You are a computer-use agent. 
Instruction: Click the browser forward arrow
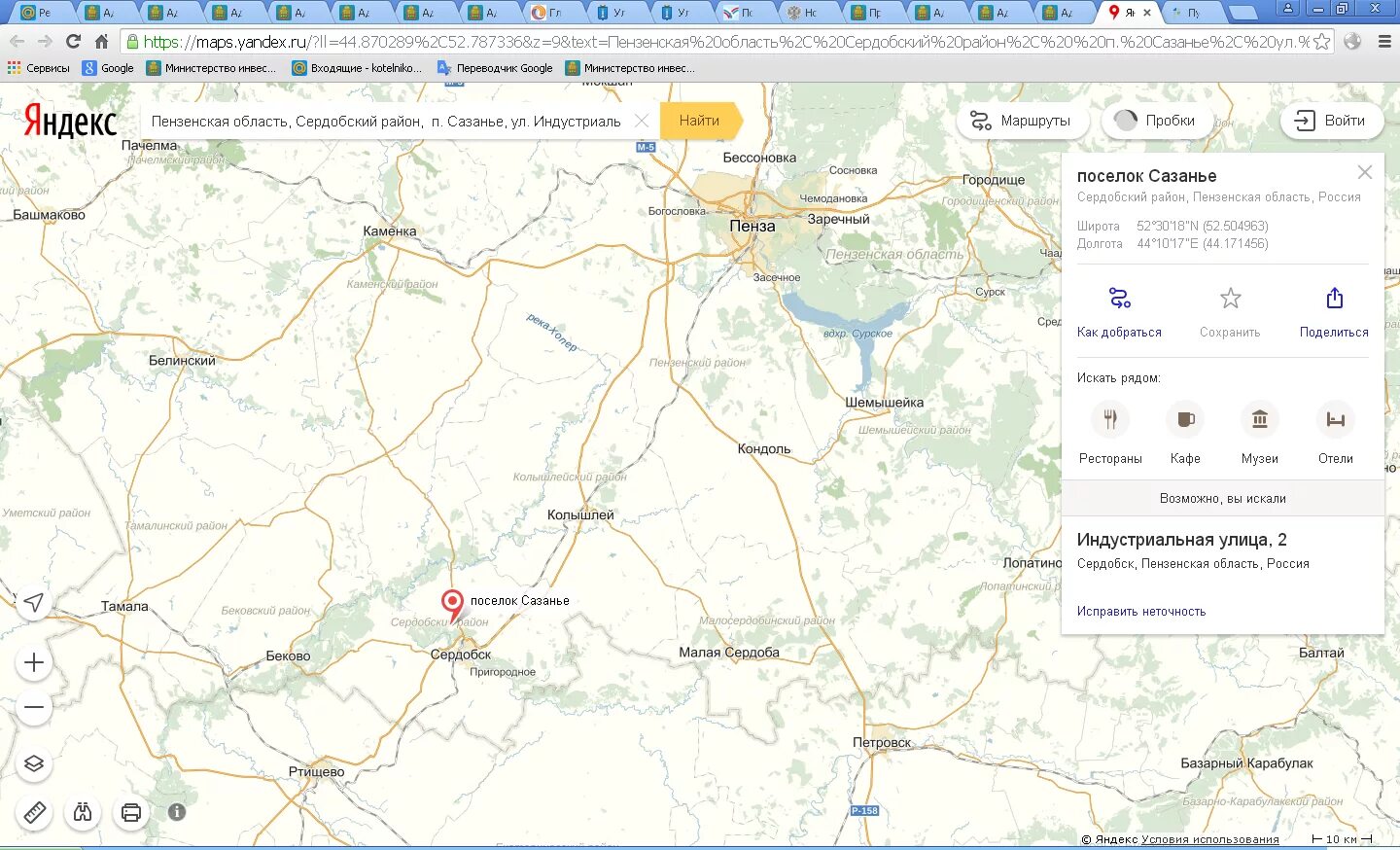[x=45, y=41]
